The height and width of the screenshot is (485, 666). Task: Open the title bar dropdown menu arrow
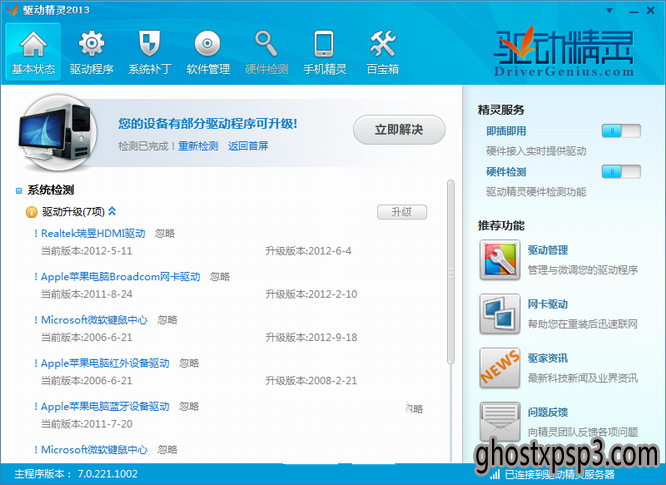[x=609, y=11]
